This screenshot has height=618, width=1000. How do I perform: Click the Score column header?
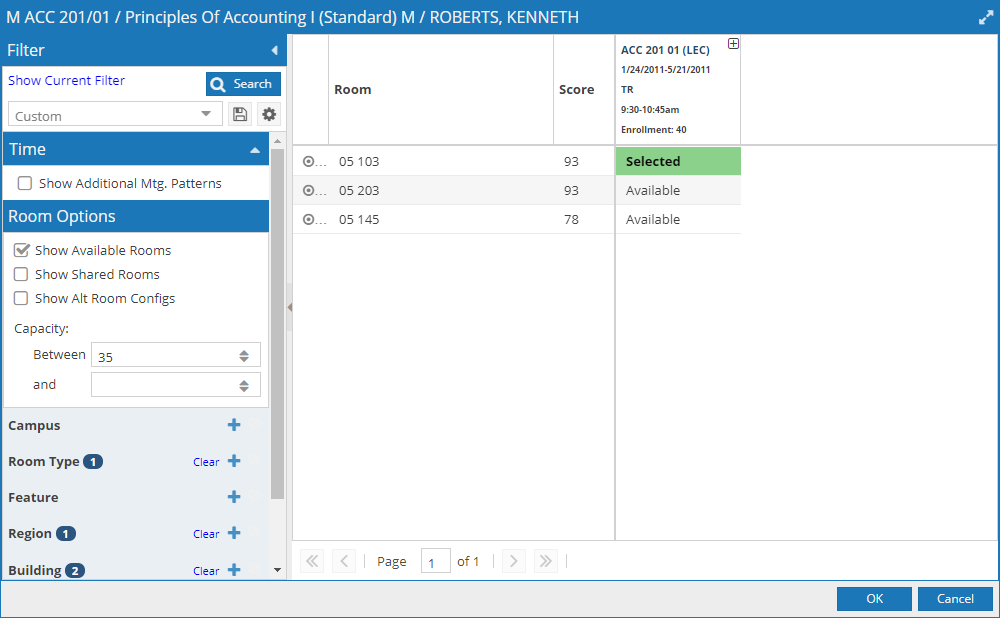coord(584,90)
